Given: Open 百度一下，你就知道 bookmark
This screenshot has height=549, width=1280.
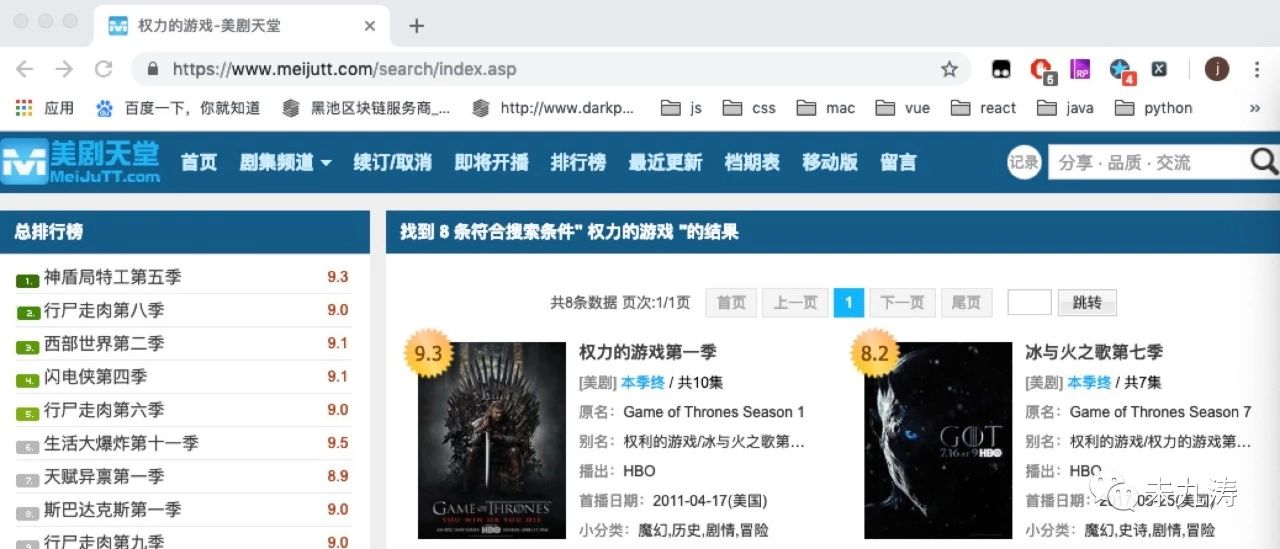Looking at the screenshot, I should (178, 108).
